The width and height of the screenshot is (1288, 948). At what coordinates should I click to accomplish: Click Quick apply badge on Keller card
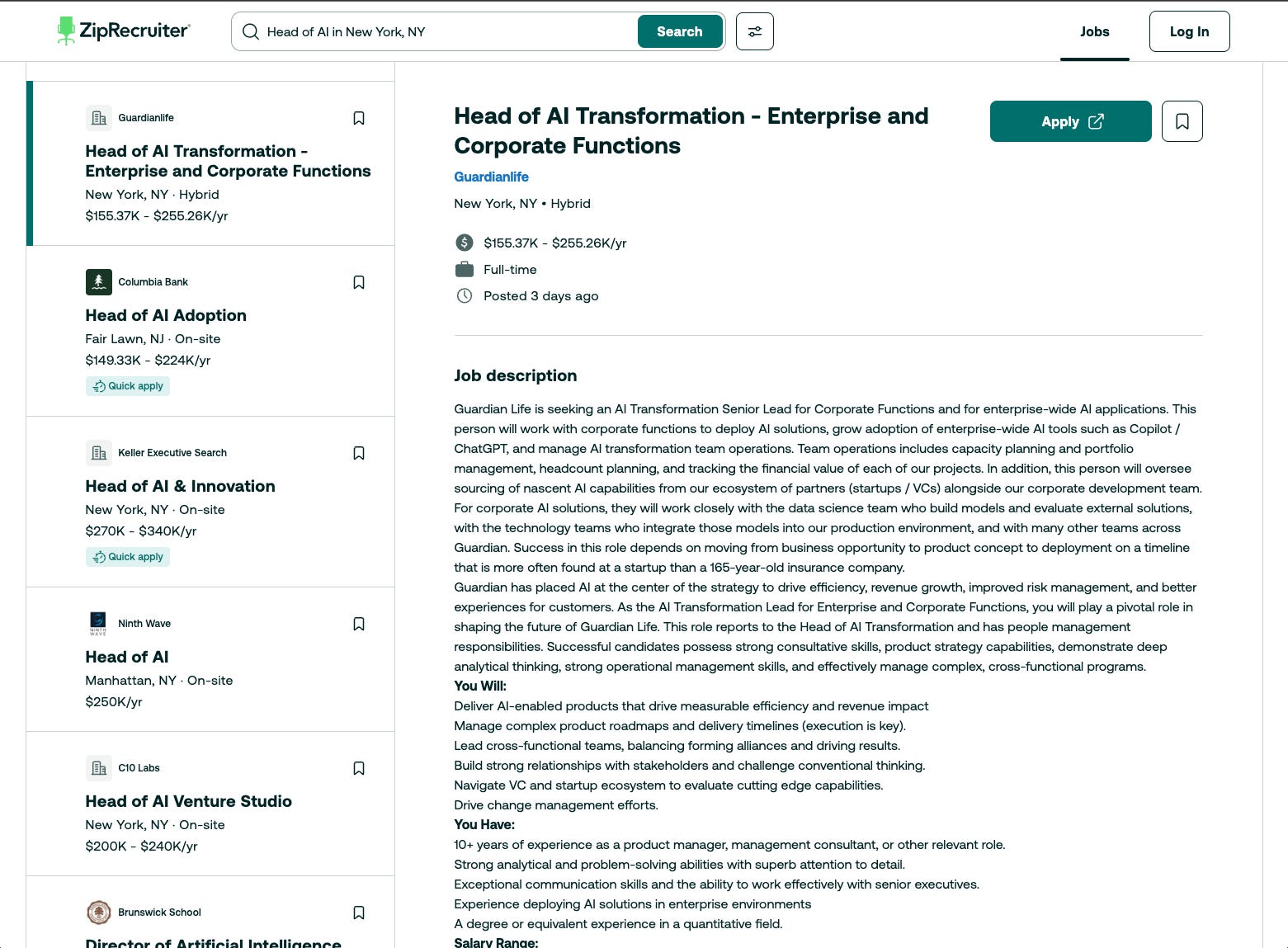pyautogui.click(x=128, y=557)
